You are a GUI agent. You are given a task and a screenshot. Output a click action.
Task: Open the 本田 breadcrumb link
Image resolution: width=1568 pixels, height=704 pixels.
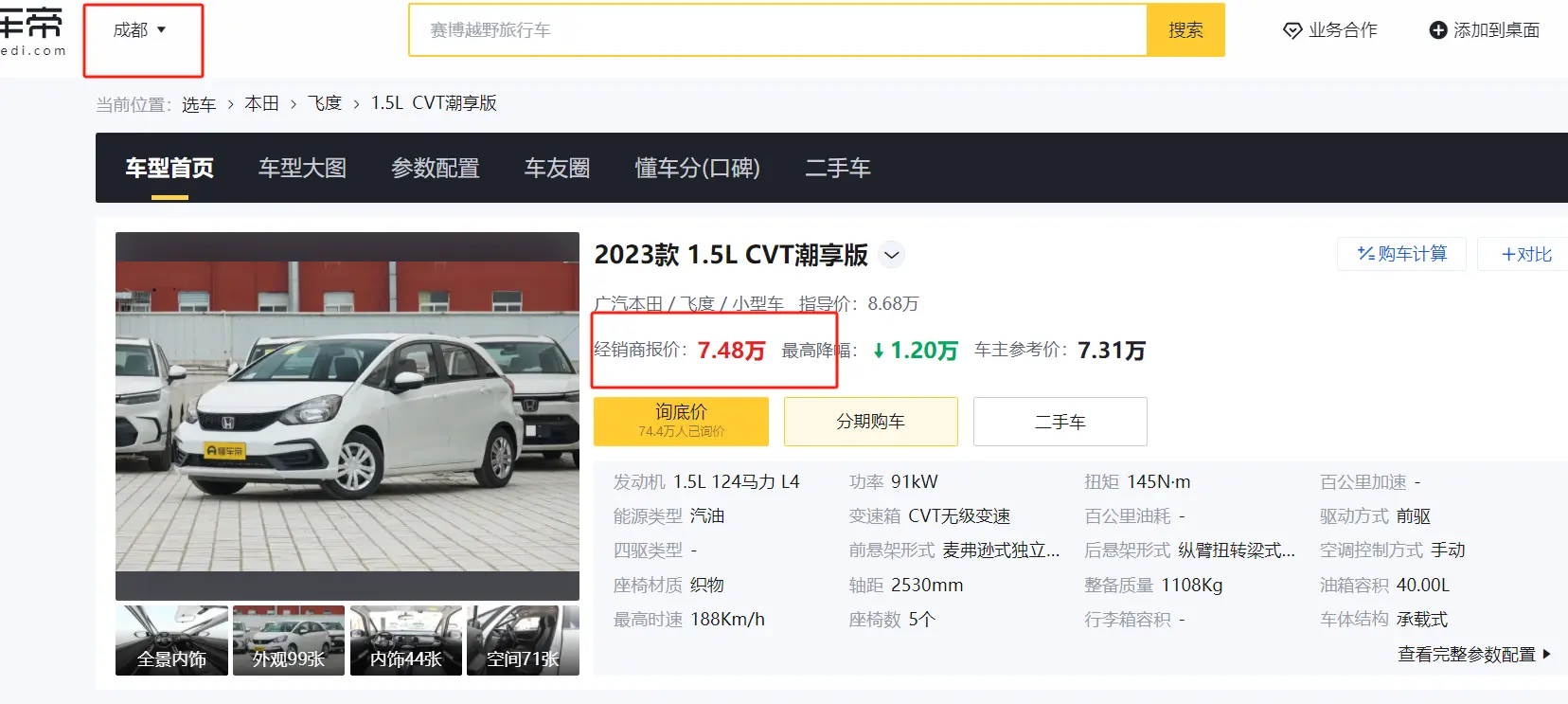tap(261, 103)
